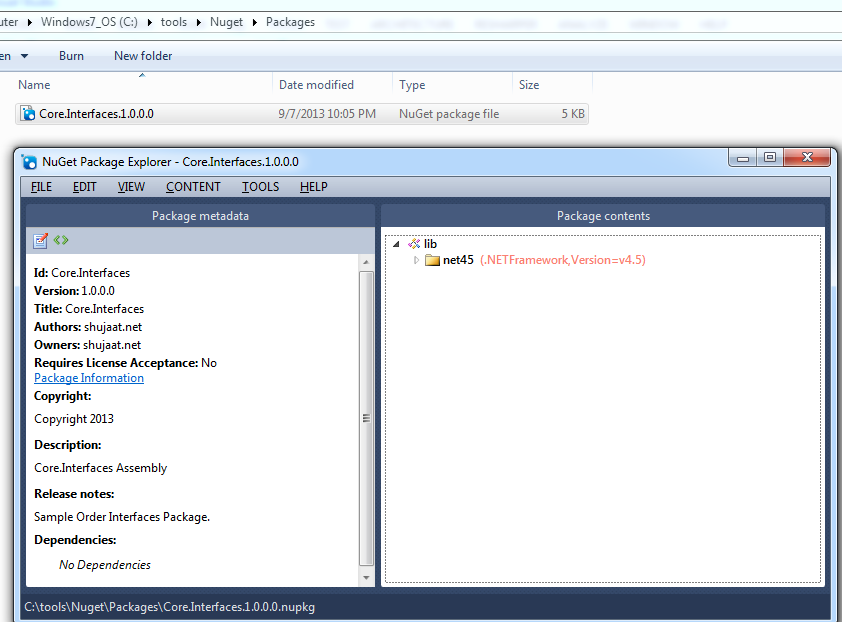Open the CONTENT menu
Screen dimensions: 842x622
pyautogui.click(x=193, y=187)
